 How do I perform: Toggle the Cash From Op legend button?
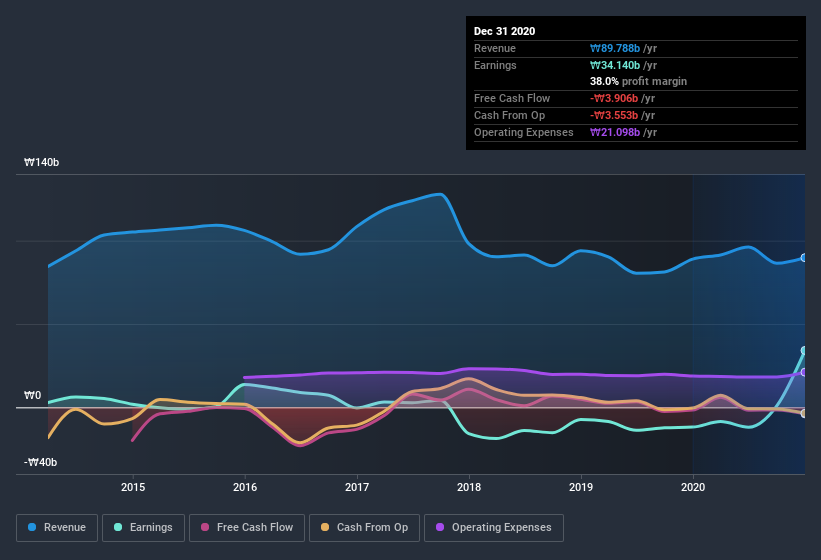[364, 528]
